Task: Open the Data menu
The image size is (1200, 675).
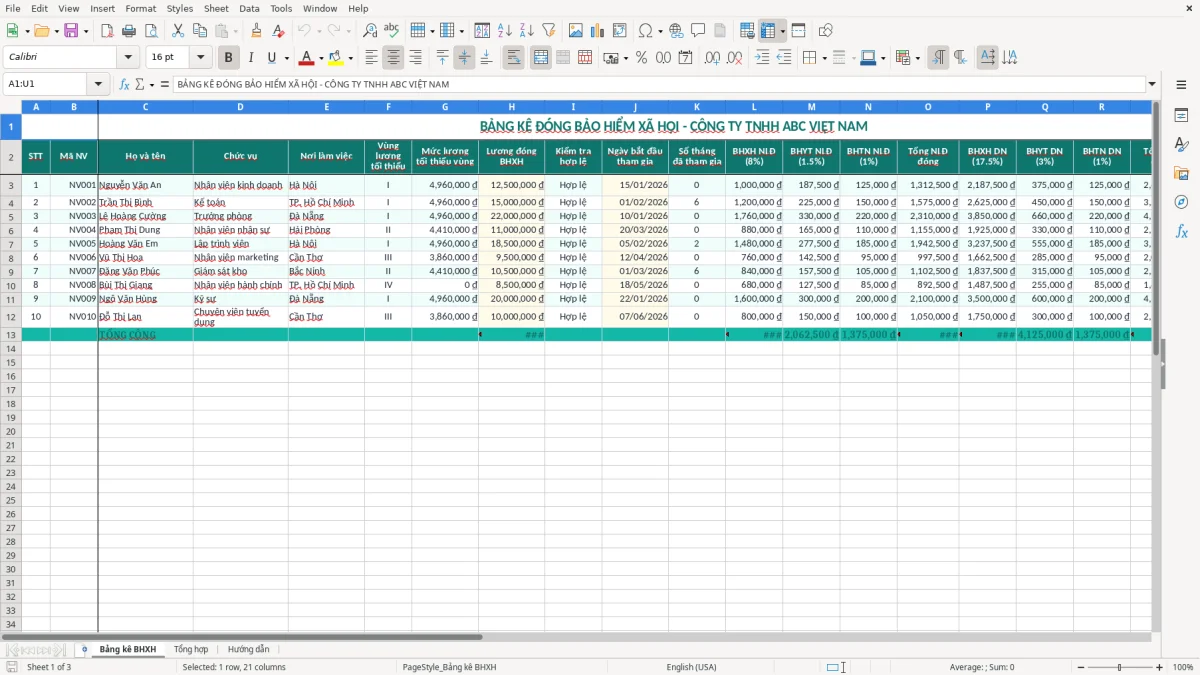Action: pos(249,8)
